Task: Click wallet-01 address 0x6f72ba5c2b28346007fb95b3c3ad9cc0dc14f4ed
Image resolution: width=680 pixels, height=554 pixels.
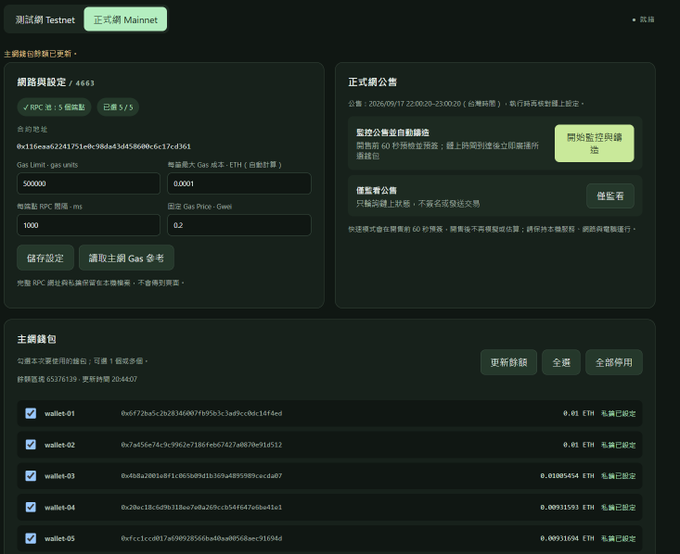Action: pyautogui.click(x=201, y=413)
